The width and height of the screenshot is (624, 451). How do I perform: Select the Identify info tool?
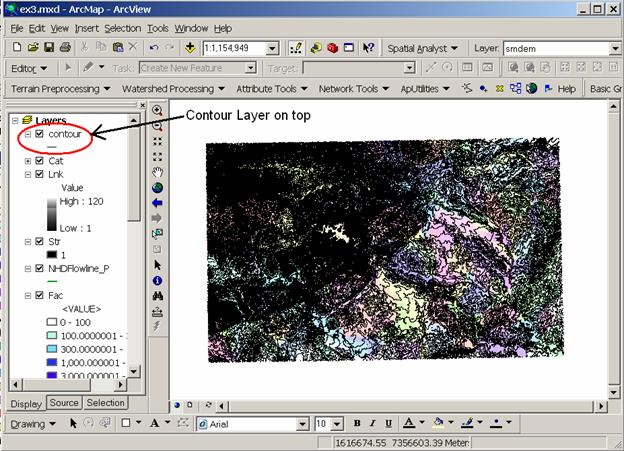[157, 281]
